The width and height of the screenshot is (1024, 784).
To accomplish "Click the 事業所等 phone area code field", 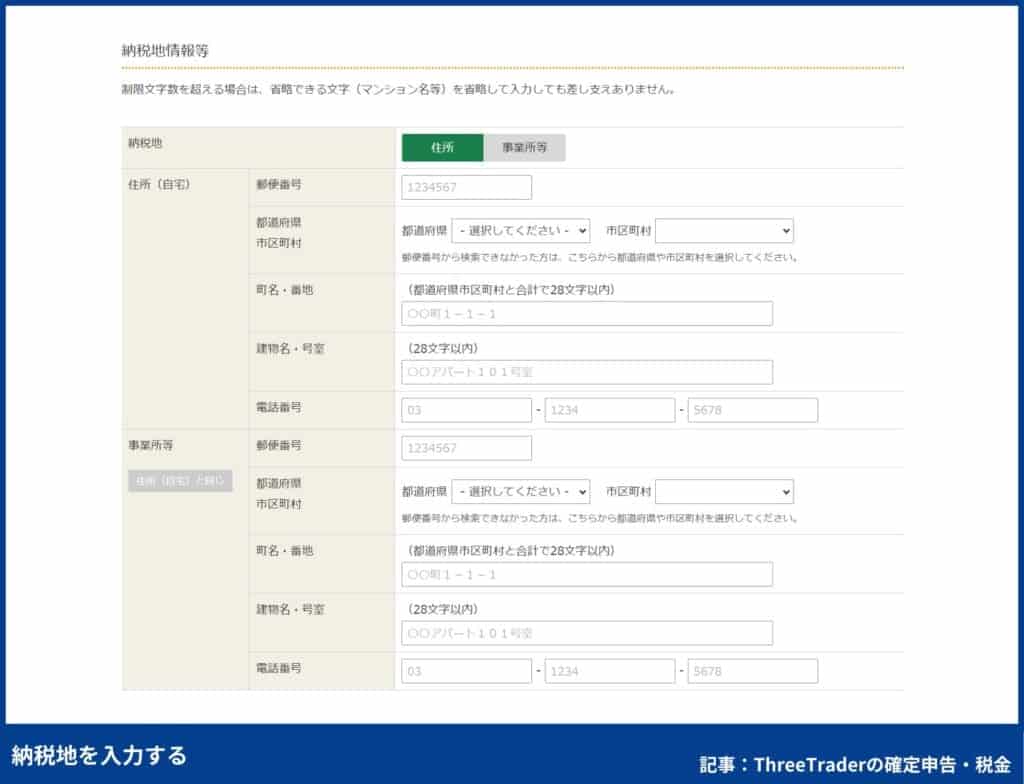I will coord(466,671).
